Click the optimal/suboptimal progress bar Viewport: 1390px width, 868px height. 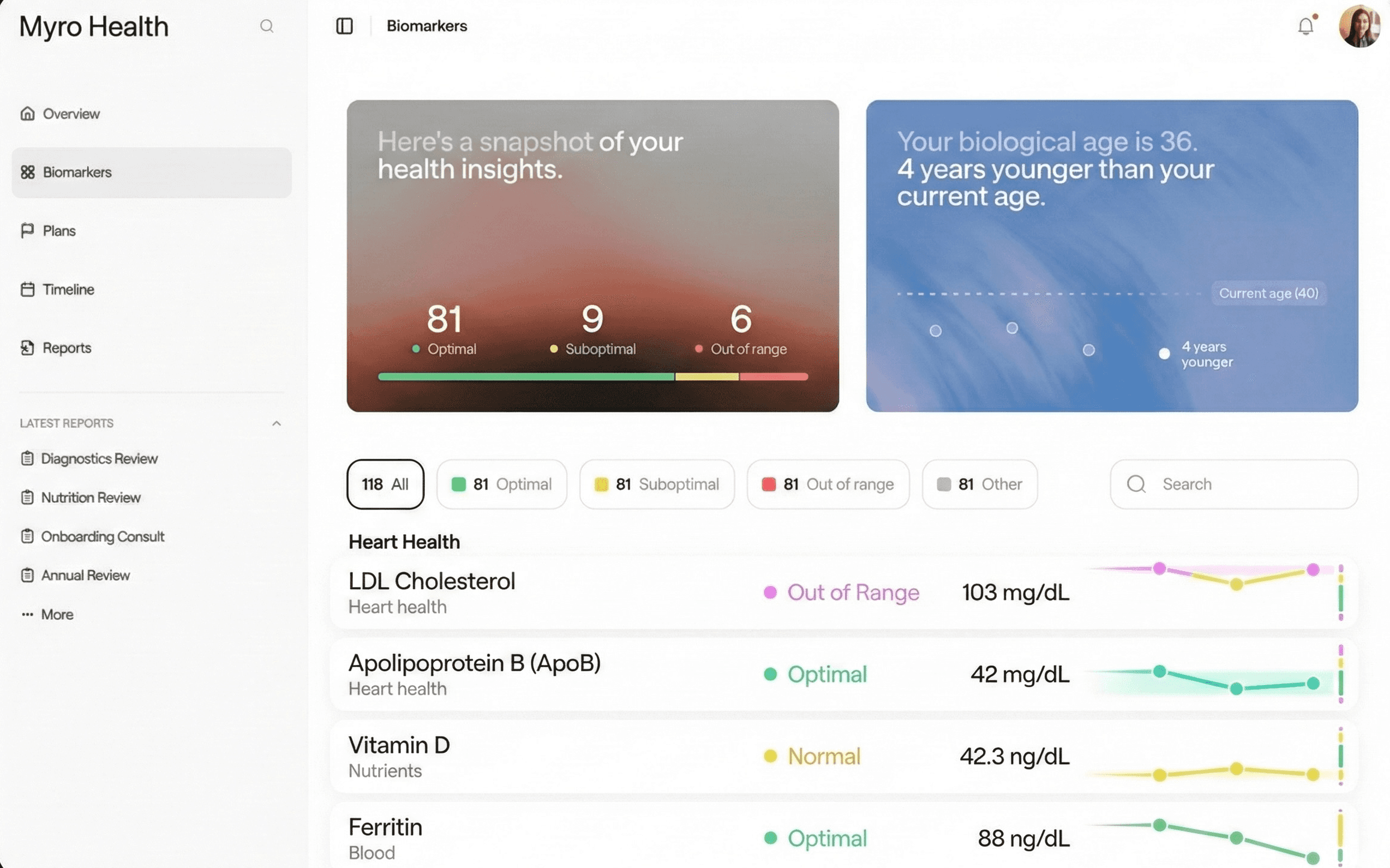pyautogui.click(x=592, y=377)
